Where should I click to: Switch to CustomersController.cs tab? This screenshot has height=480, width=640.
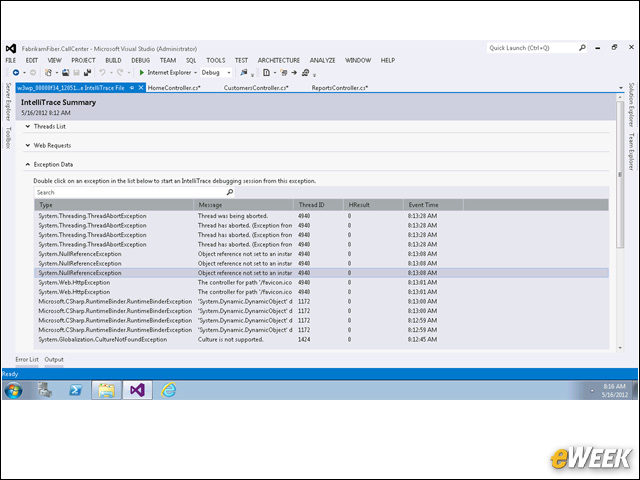(x=256, y=88)
